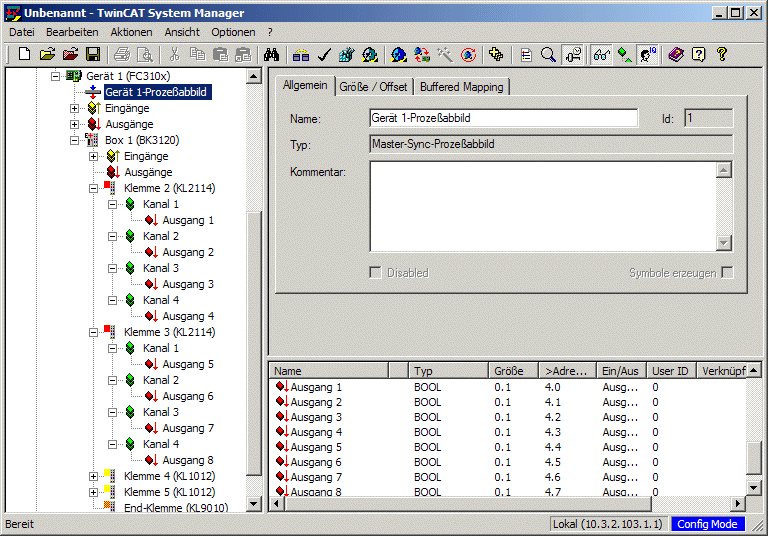Expand the Klemme 4 (KL1012) node
The image size is (768, 536).
click(94, 476)
